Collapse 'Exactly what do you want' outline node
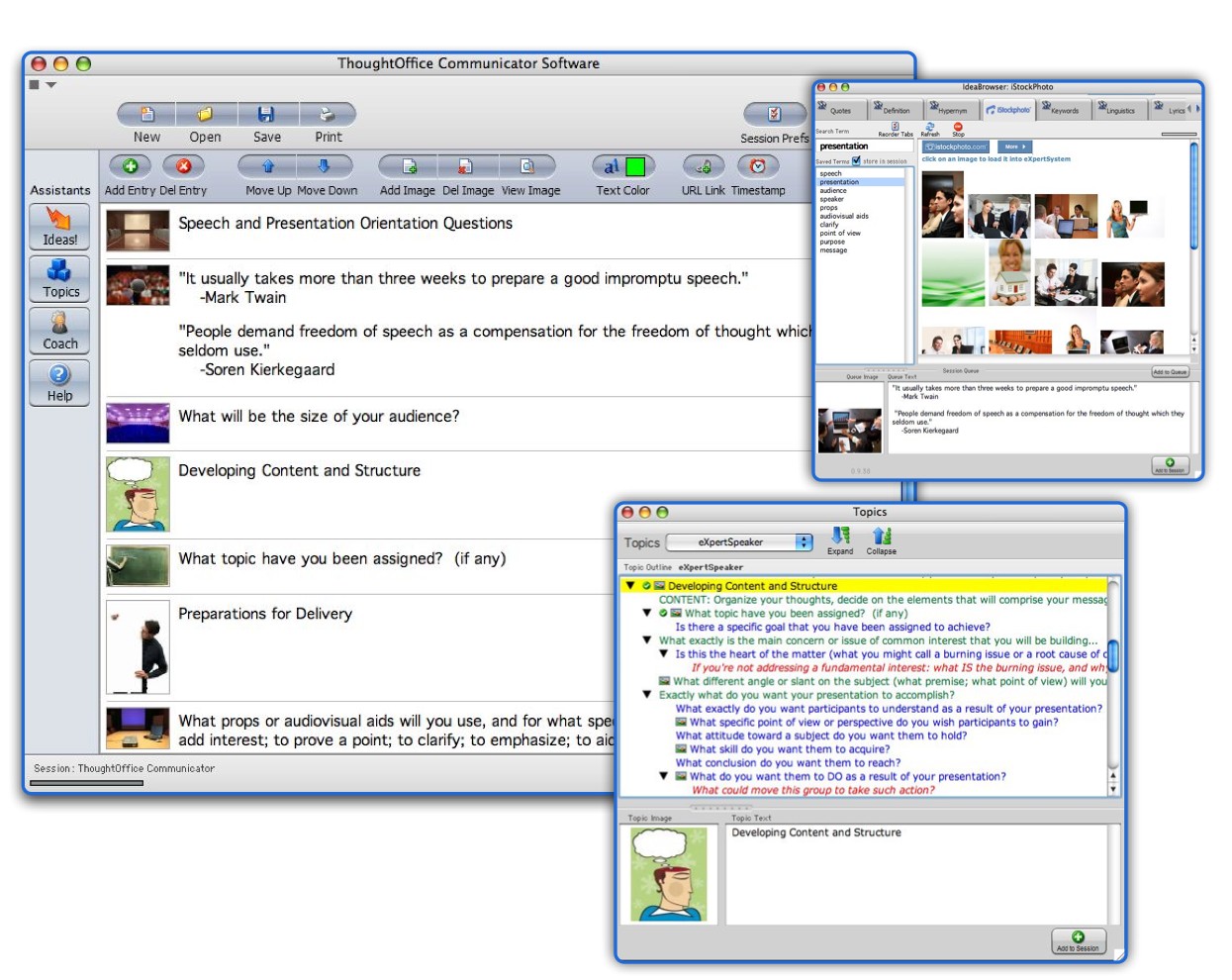Viewport: 1232px width, 980px height. (647, 695)
